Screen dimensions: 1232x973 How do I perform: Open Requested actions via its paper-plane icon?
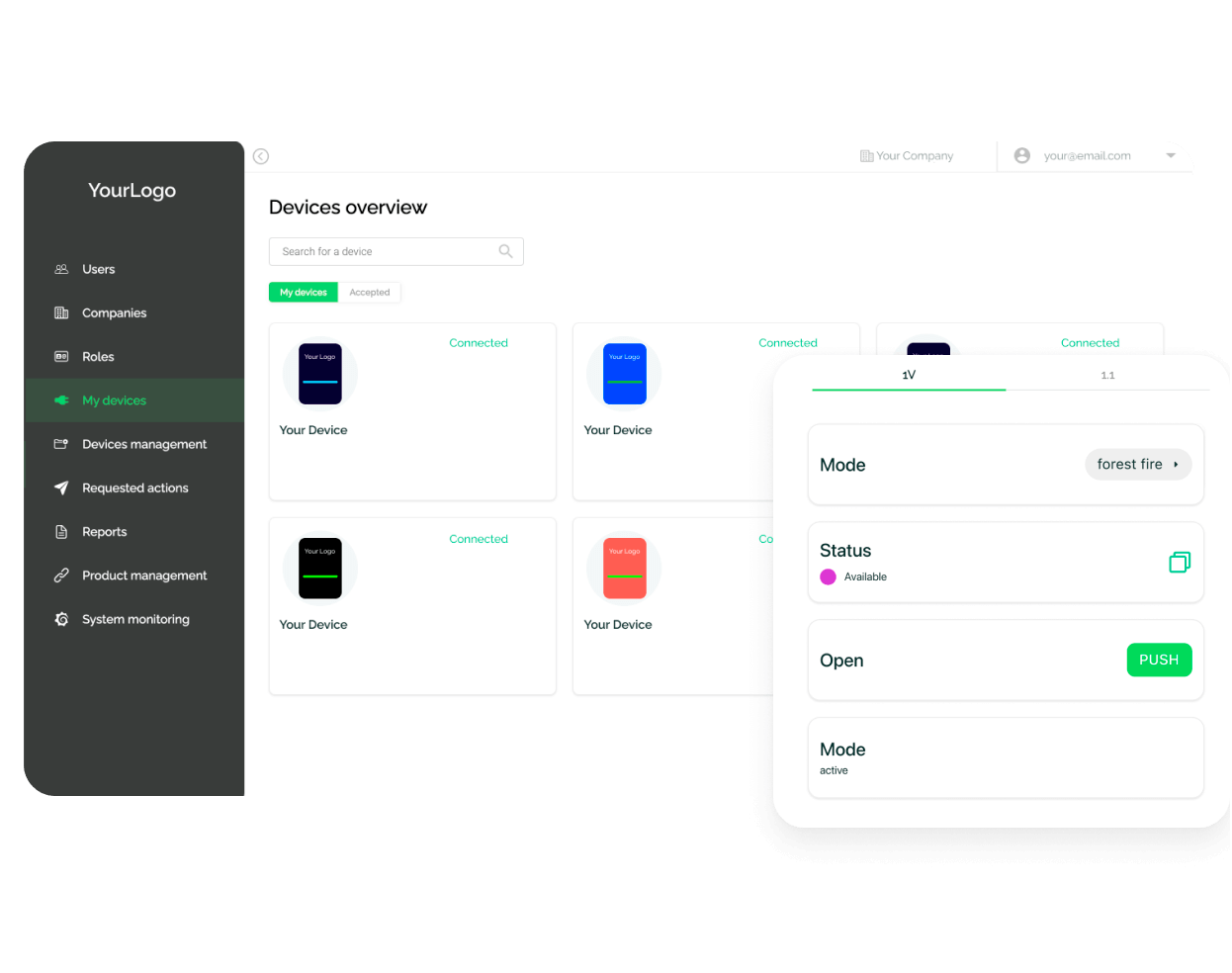(x=61, y=487)
